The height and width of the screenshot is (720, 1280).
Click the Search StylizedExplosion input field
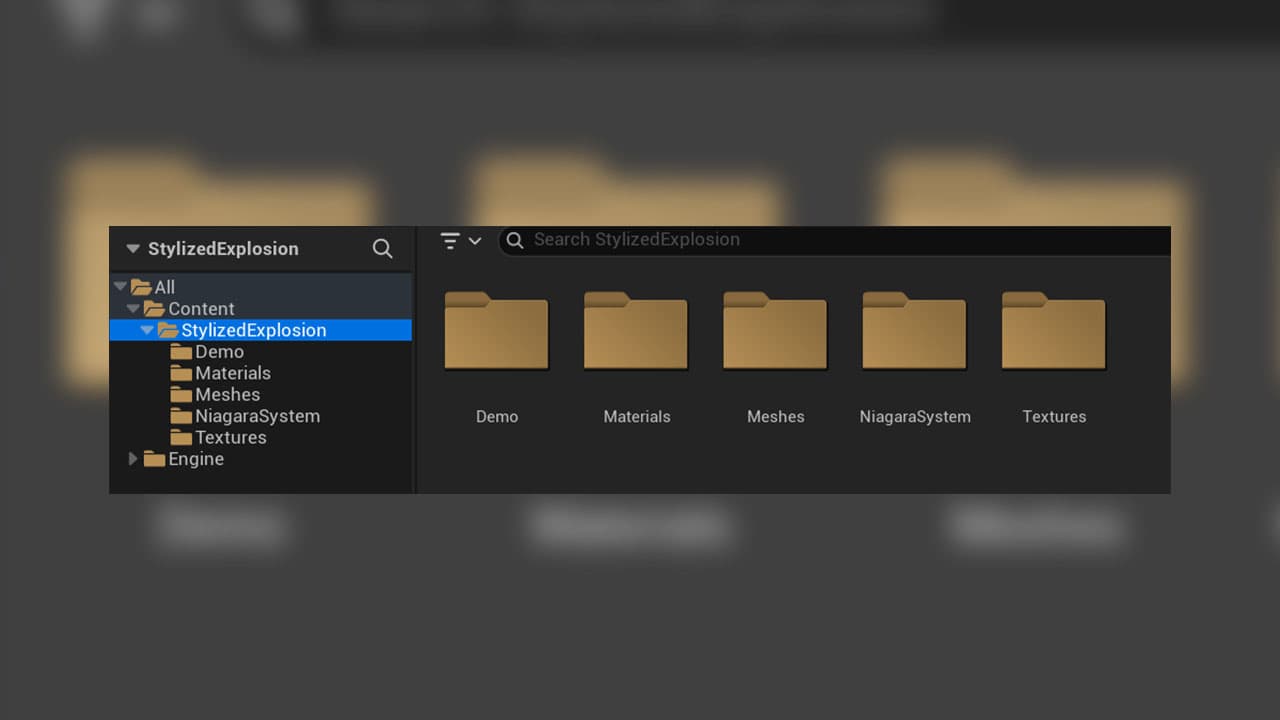[x=835, y=240]
